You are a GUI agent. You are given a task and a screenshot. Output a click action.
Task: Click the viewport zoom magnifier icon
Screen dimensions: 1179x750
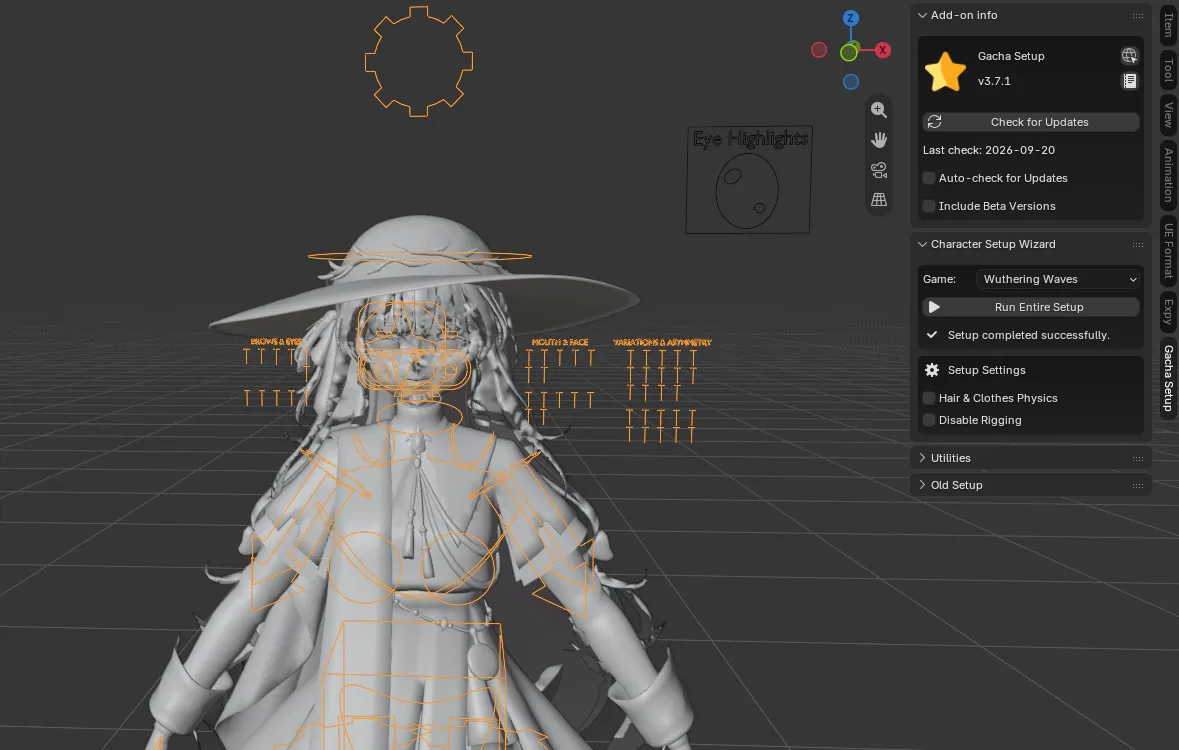(878, 110)
